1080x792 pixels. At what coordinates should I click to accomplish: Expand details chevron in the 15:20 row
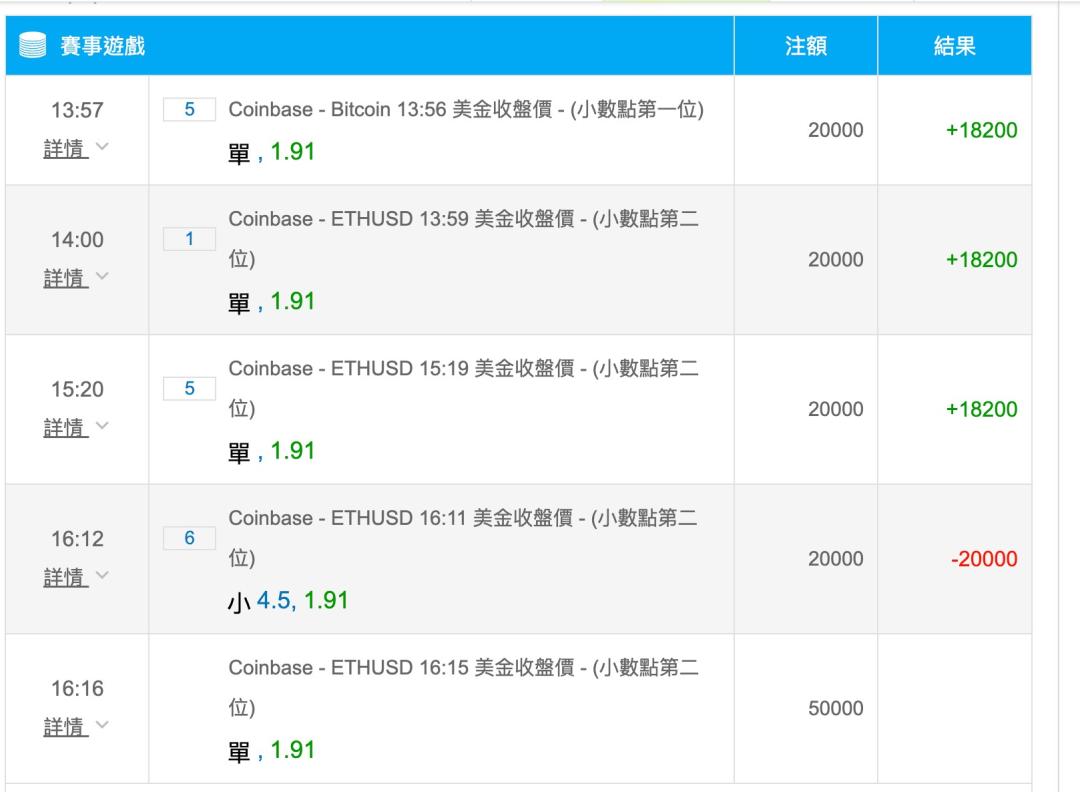[102, 426]
